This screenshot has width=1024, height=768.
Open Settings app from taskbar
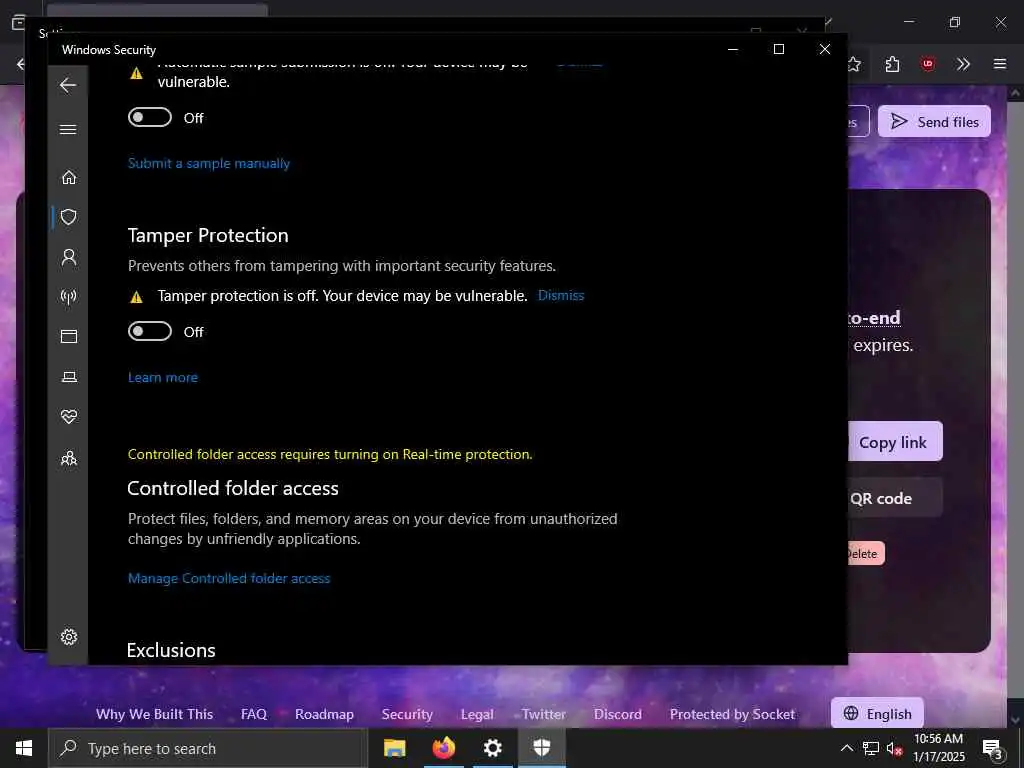[x=493, y=748]
